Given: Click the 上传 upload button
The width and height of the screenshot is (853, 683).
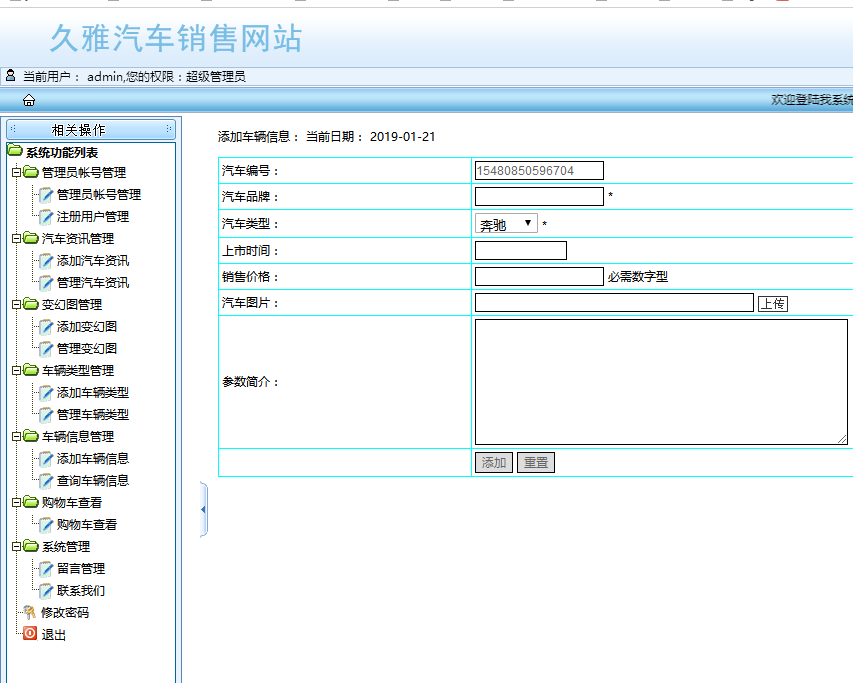Looking at the screenshot, I should (772, 303).
